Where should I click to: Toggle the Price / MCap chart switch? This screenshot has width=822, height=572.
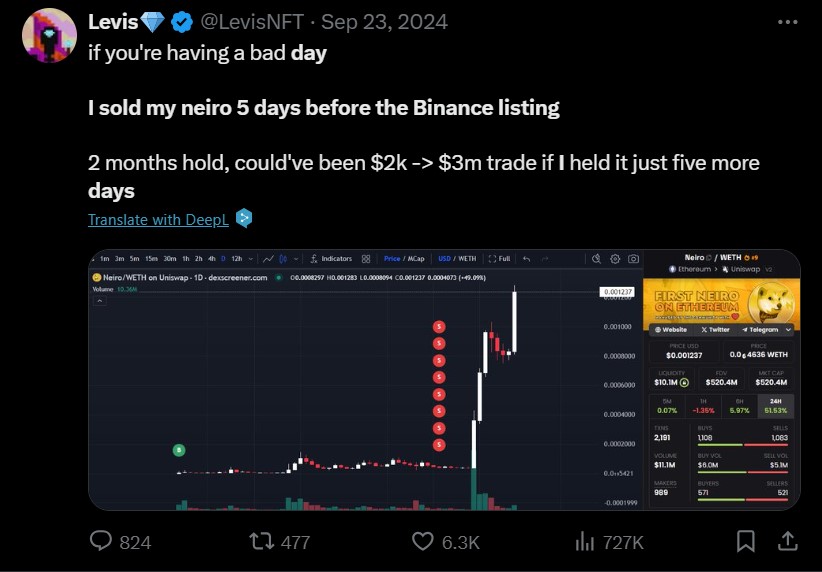(x=405, y=258)
